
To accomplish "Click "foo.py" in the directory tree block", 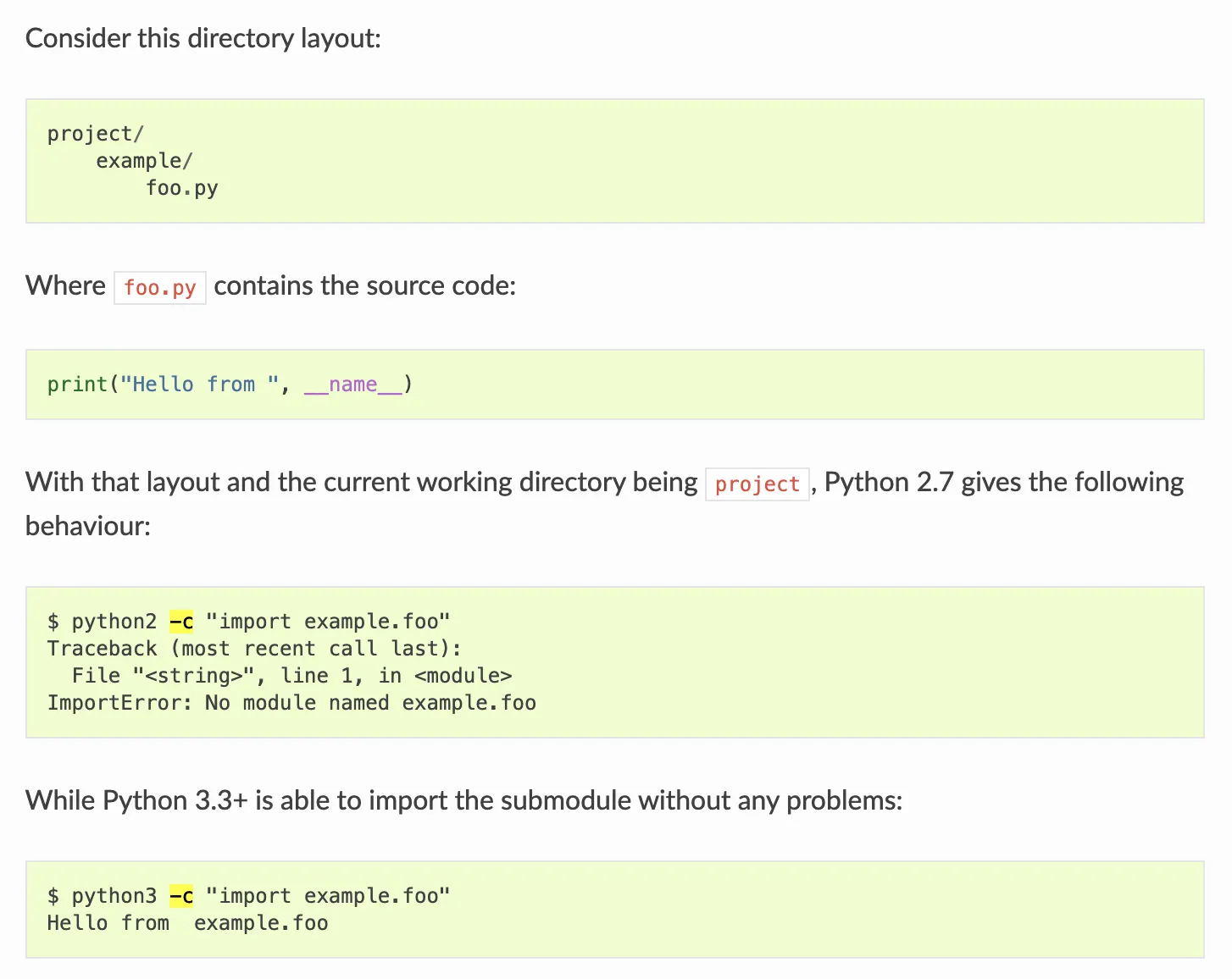I will tap(181, 188).
